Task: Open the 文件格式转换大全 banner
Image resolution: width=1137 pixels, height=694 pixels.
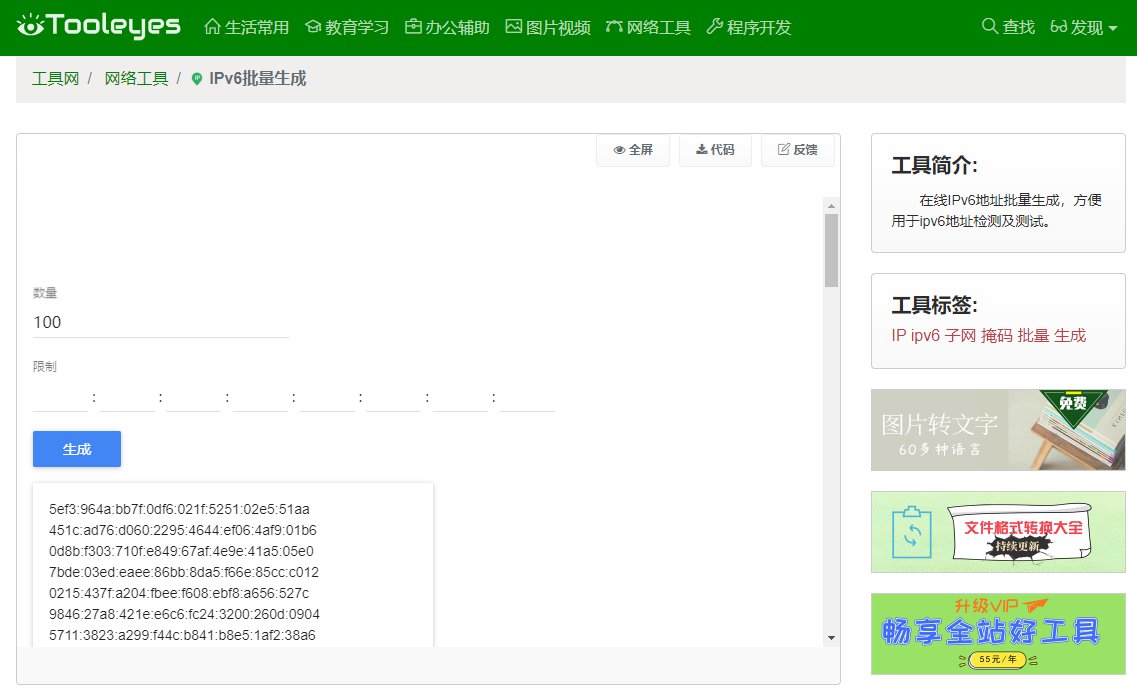Action: (998, 532)
